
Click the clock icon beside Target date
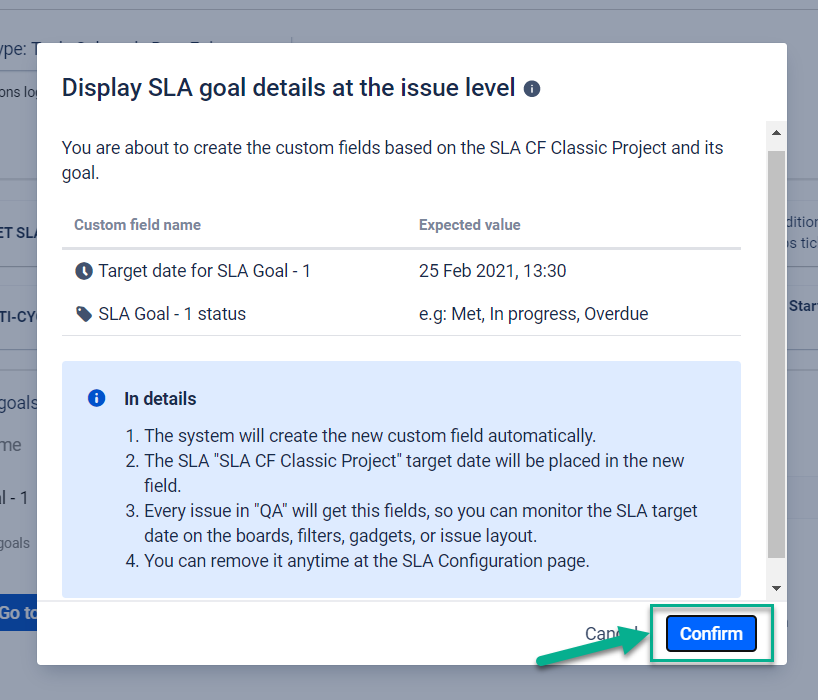[83, 271]
